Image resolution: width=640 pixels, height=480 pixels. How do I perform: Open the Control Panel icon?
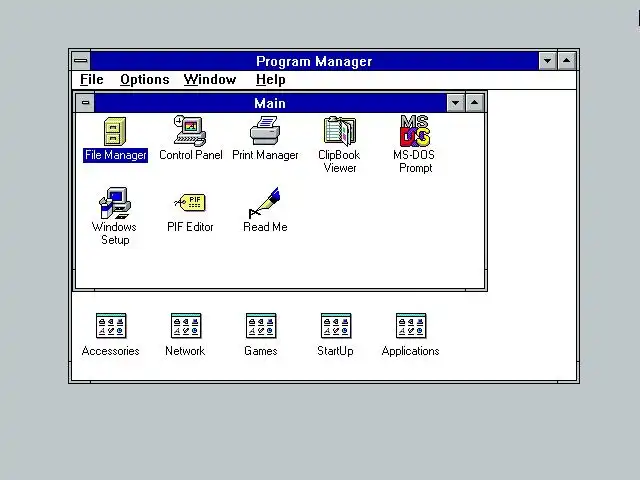(190, 131)
